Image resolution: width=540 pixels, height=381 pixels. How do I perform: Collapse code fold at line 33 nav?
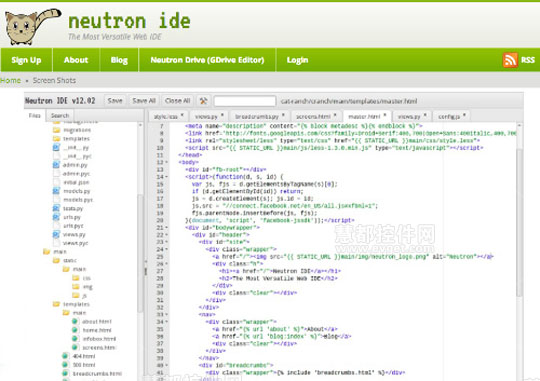coord(167,314)
